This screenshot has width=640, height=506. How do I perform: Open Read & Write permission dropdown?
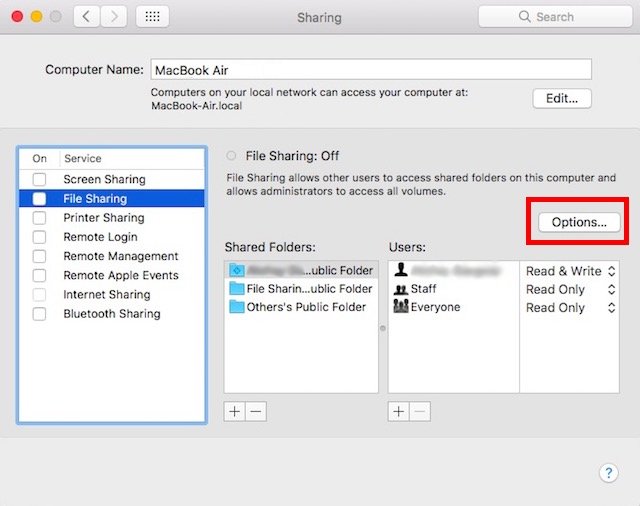570,271
